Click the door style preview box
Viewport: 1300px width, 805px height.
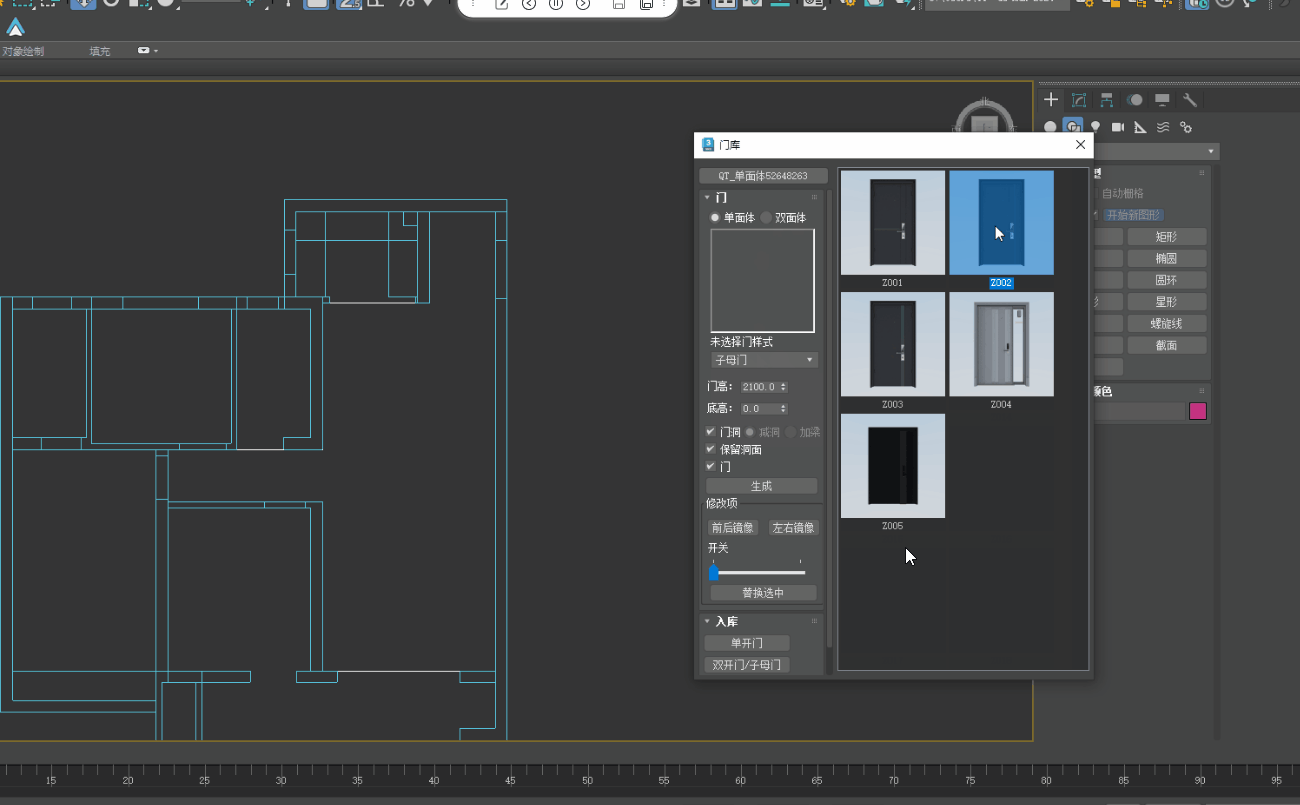point(762,281)
